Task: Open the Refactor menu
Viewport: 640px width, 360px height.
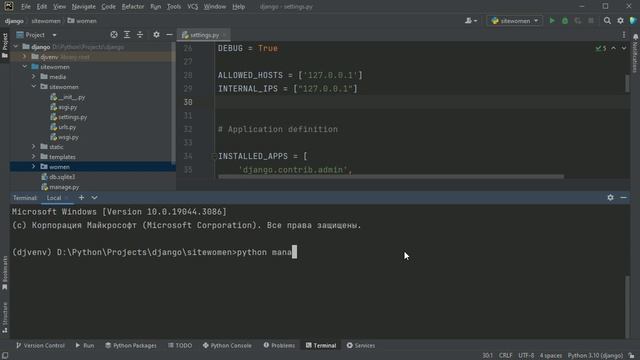Action: tap(133, 7)
